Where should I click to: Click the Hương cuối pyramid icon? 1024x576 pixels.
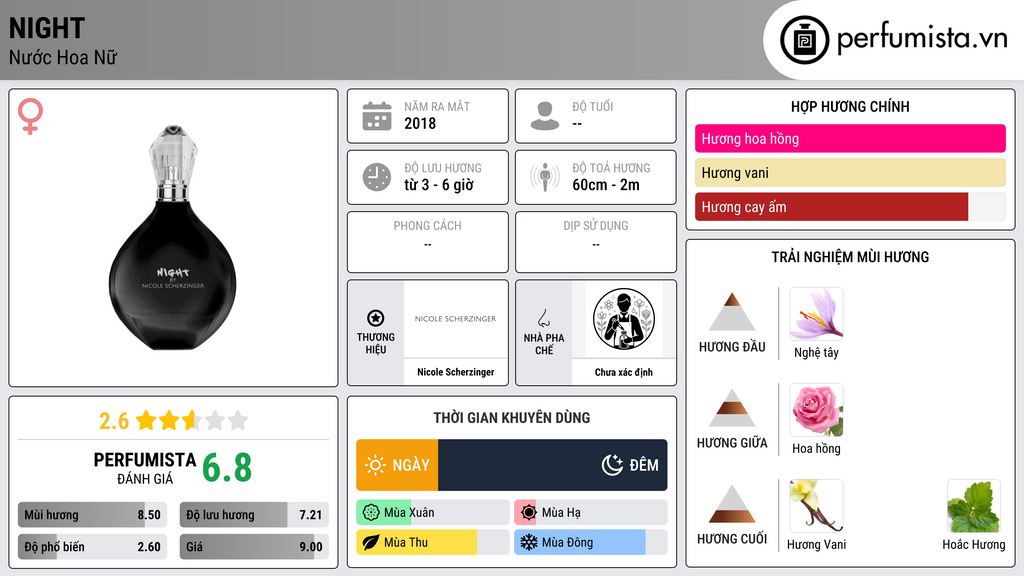tap(732, 504)
